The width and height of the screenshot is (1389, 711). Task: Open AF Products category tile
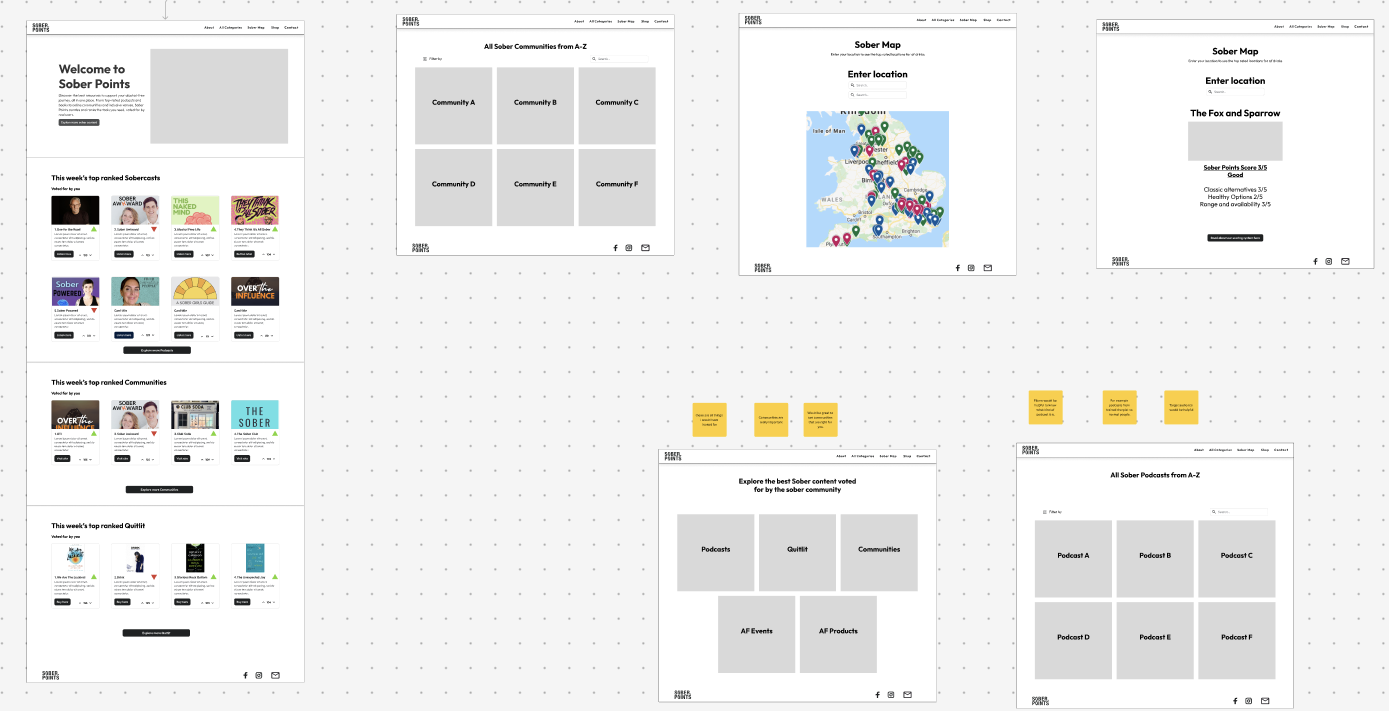pos(838,634)
